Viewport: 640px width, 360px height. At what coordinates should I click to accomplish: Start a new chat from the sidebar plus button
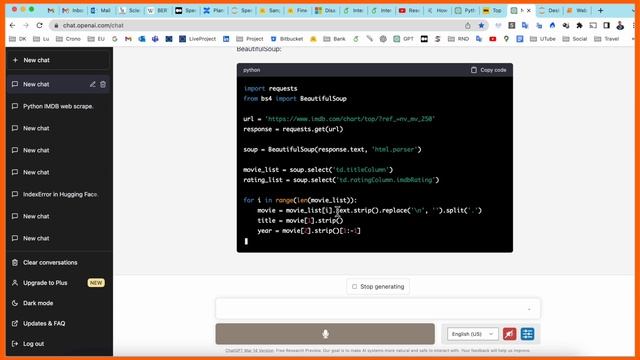pos(58,60)
